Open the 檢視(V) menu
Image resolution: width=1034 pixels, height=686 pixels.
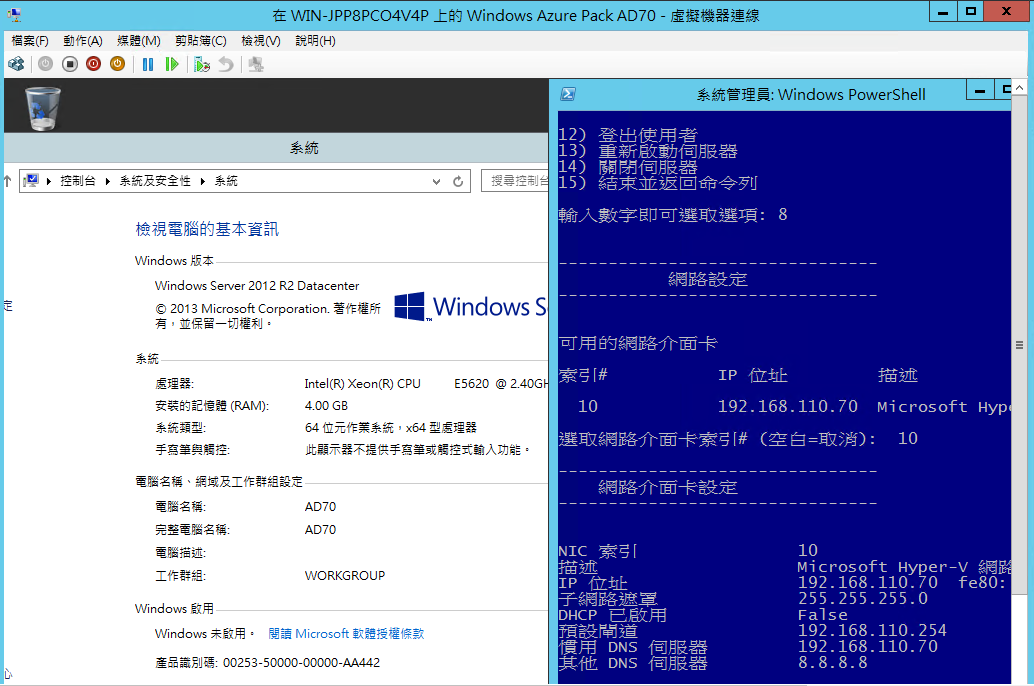(260, 41)
